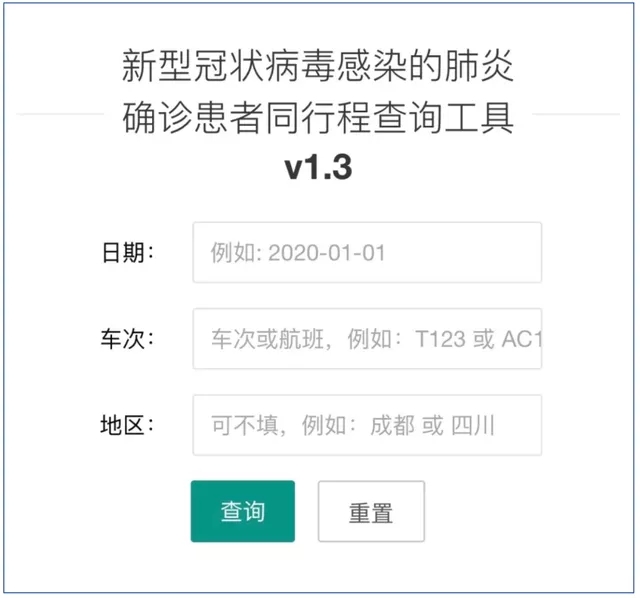Click placeholder mentioning T123 或 AC1

tap(376, 339)
